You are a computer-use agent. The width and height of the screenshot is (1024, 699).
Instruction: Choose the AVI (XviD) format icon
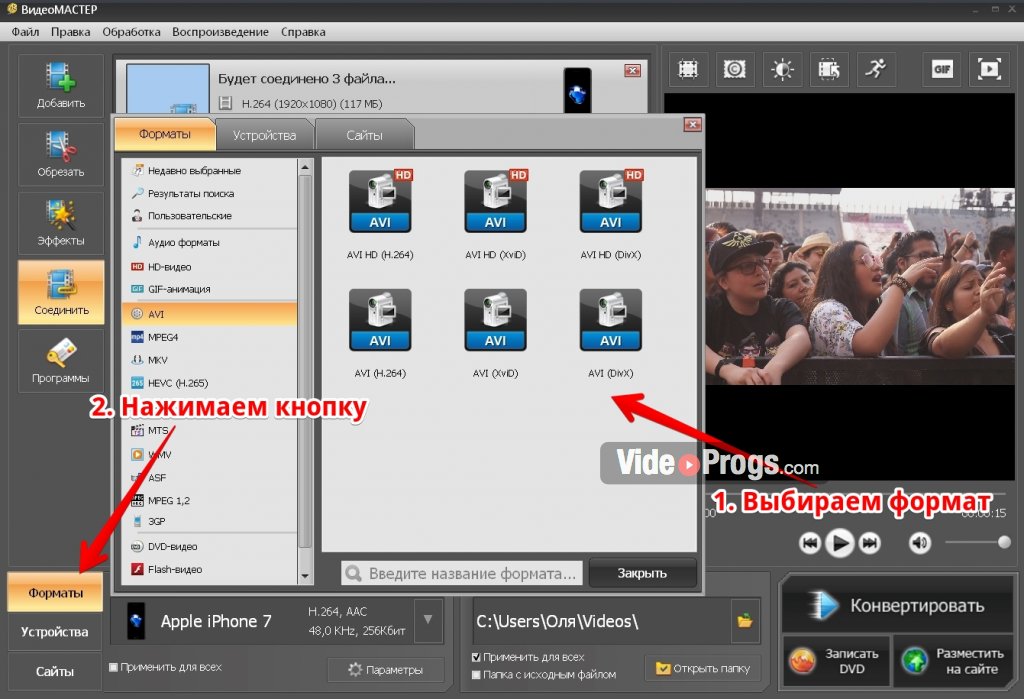pyautogui.click(x=495, y=320)
